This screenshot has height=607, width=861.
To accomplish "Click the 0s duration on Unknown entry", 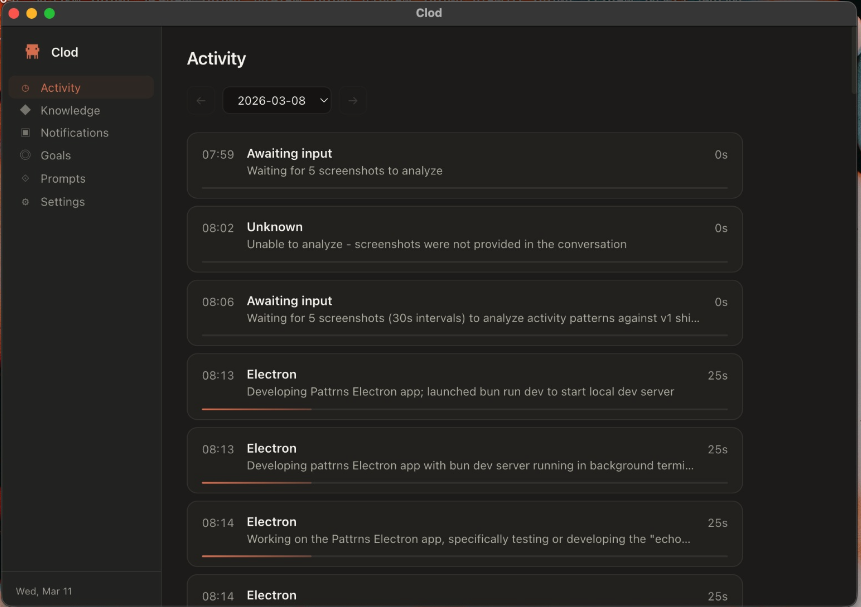I will [x=721, y=228].
